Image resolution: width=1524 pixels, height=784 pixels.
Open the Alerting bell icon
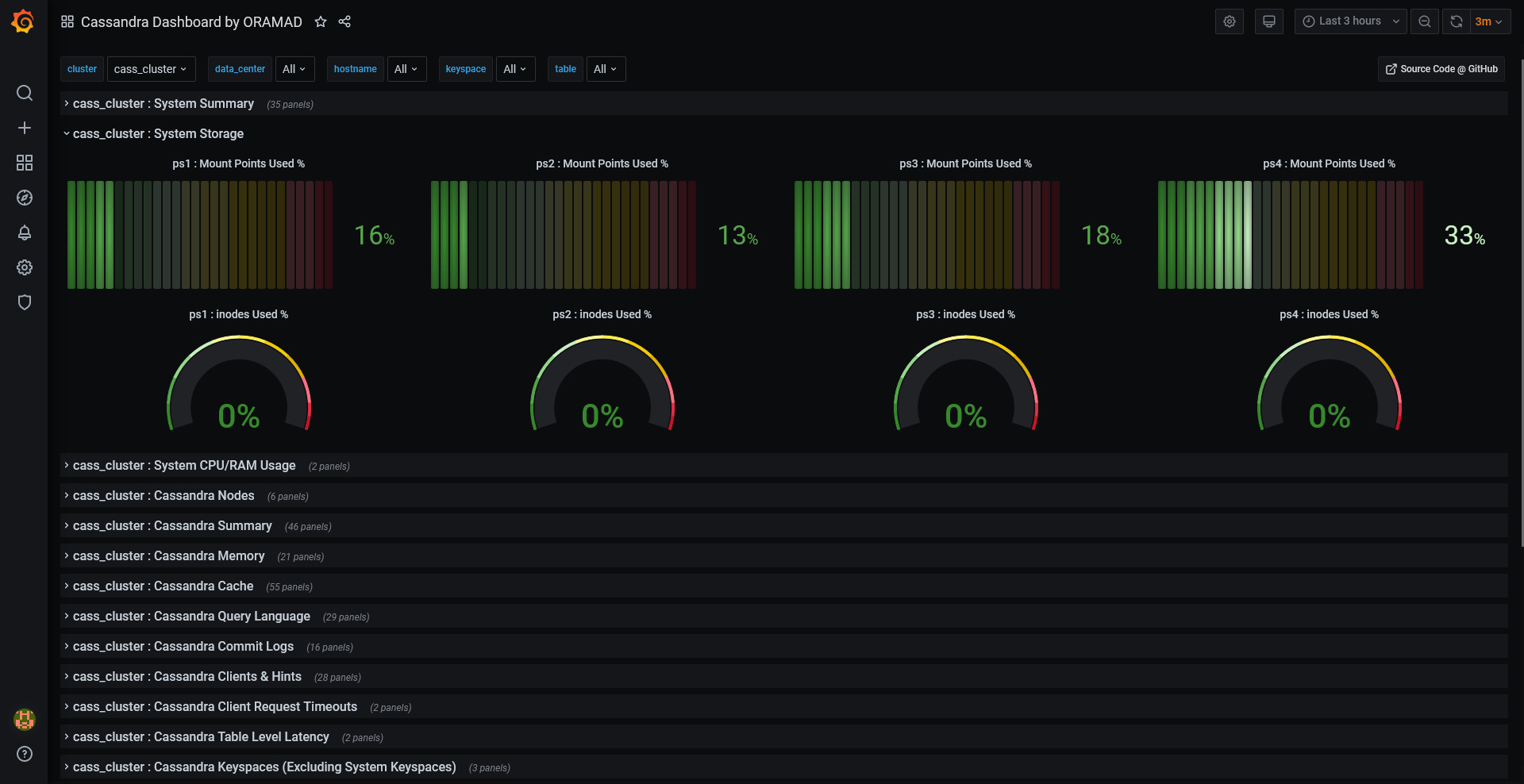(x=25, y=233)
